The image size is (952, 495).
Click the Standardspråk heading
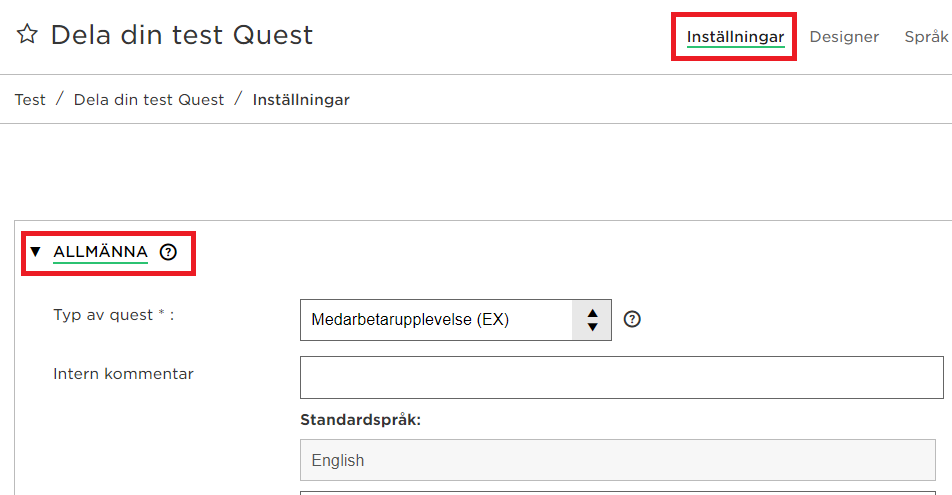(x=360, y=420)
